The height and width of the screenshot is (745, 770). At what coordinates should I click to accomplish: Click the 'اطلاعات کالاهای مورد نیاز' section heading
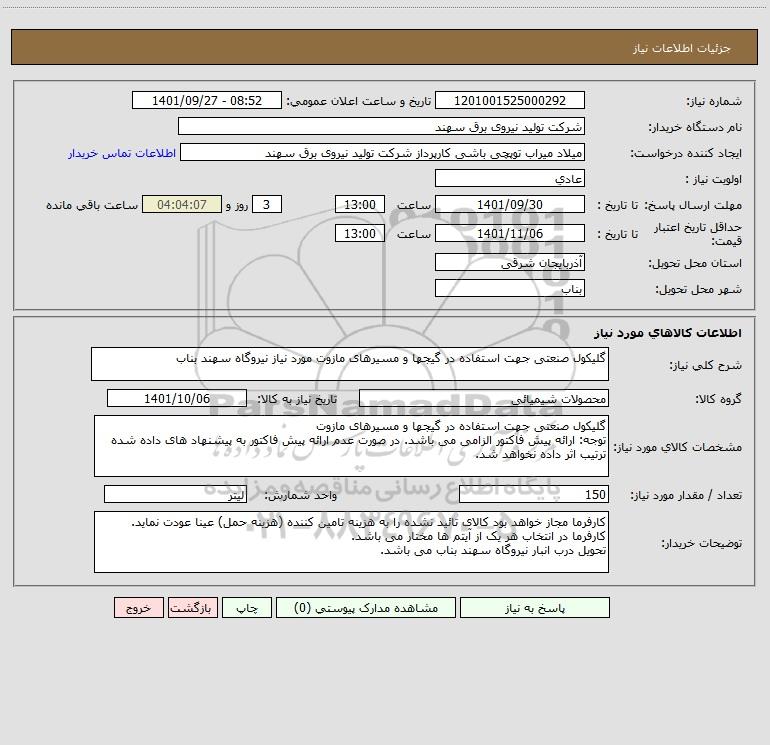(668, 333)
